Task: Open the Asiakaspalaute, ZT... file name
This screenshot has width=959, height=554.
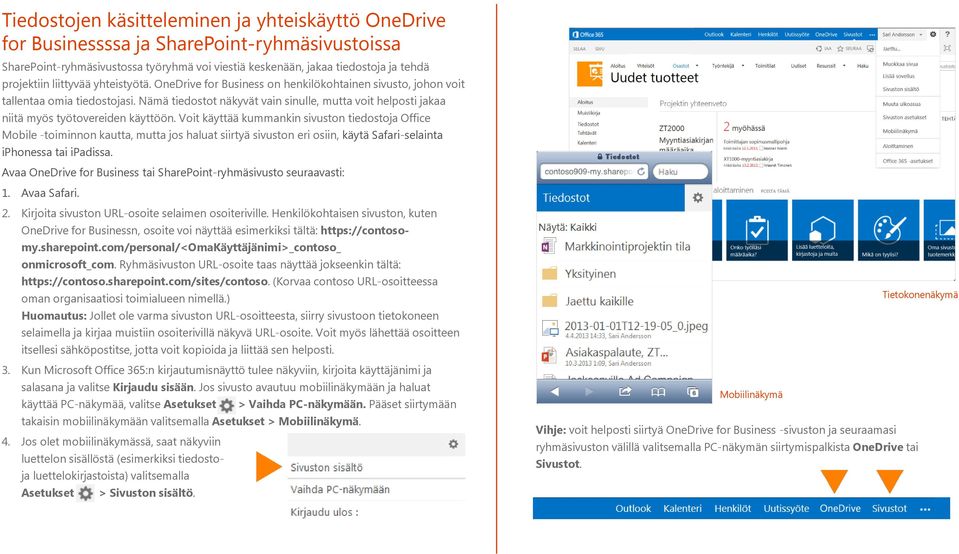Action: coord(616,353)
